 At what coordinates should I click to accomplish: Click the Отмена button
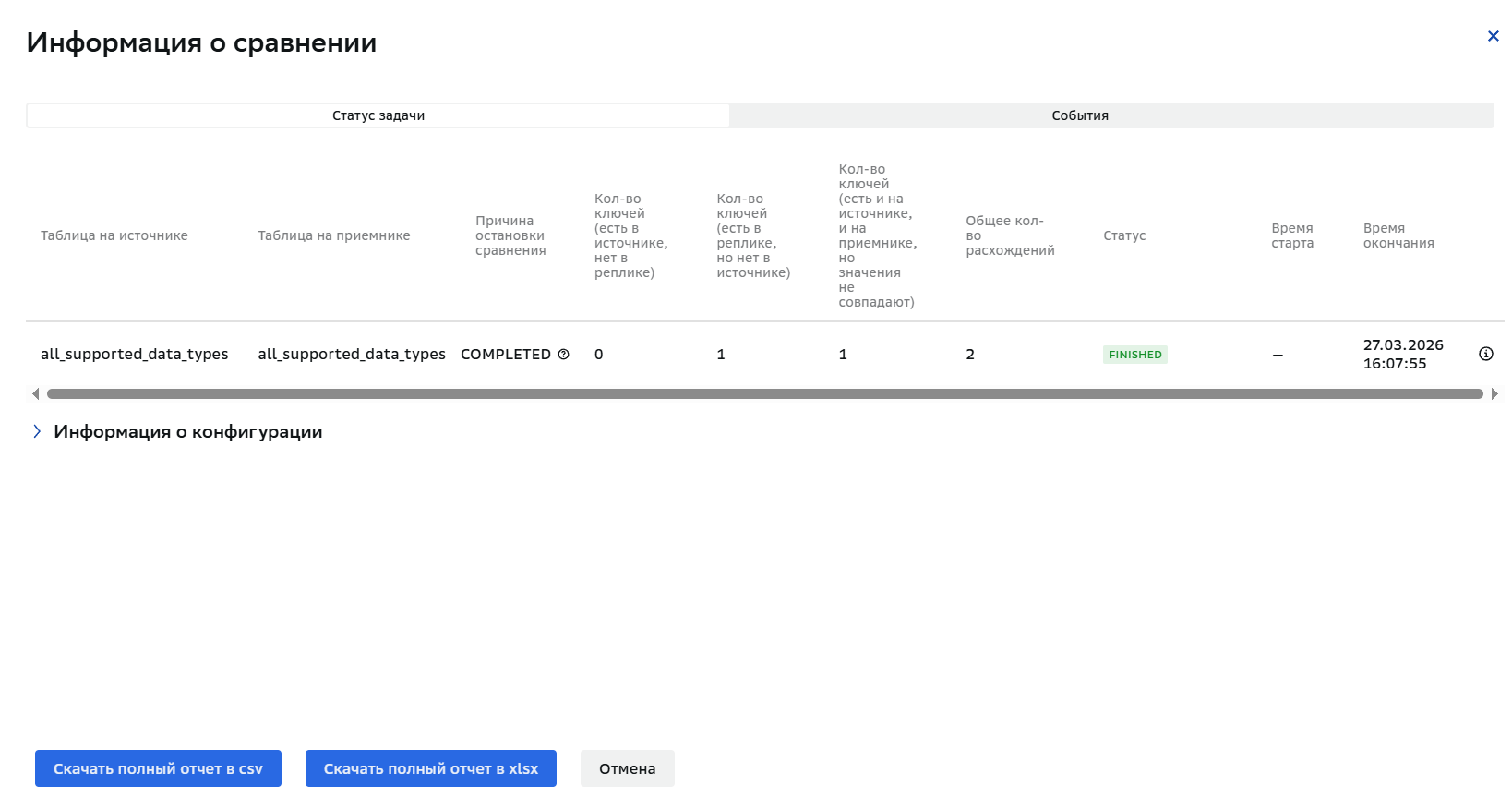pyautogui.click(x=628, y=768)
